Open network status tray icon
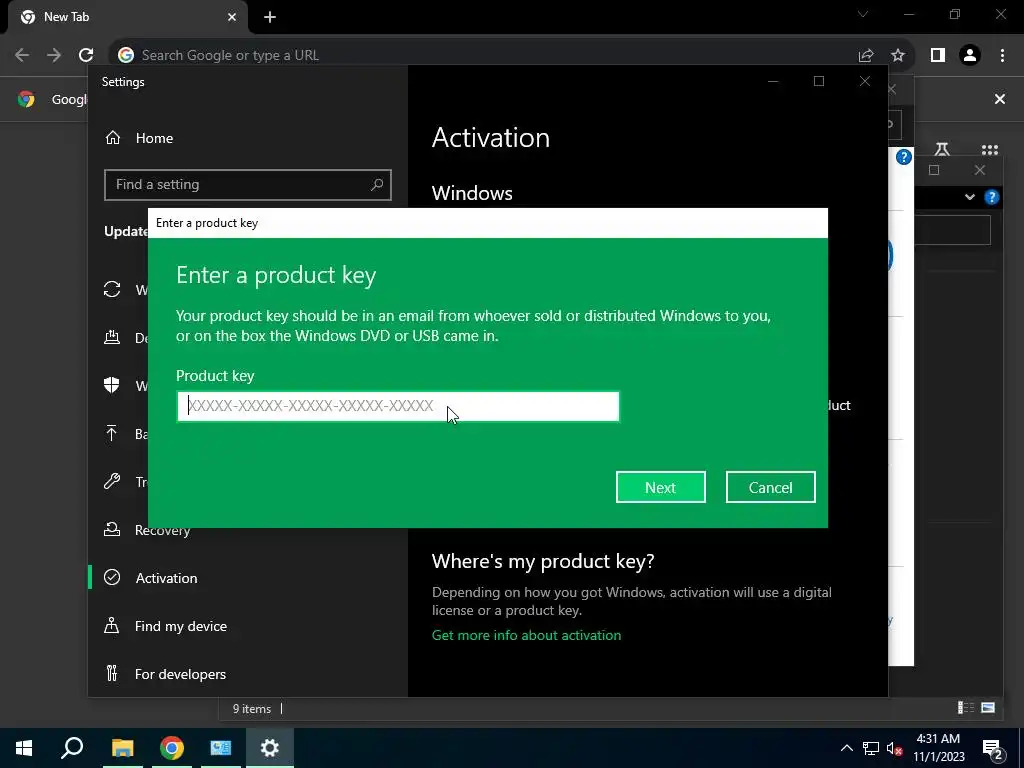 click(x=871, y=748)
